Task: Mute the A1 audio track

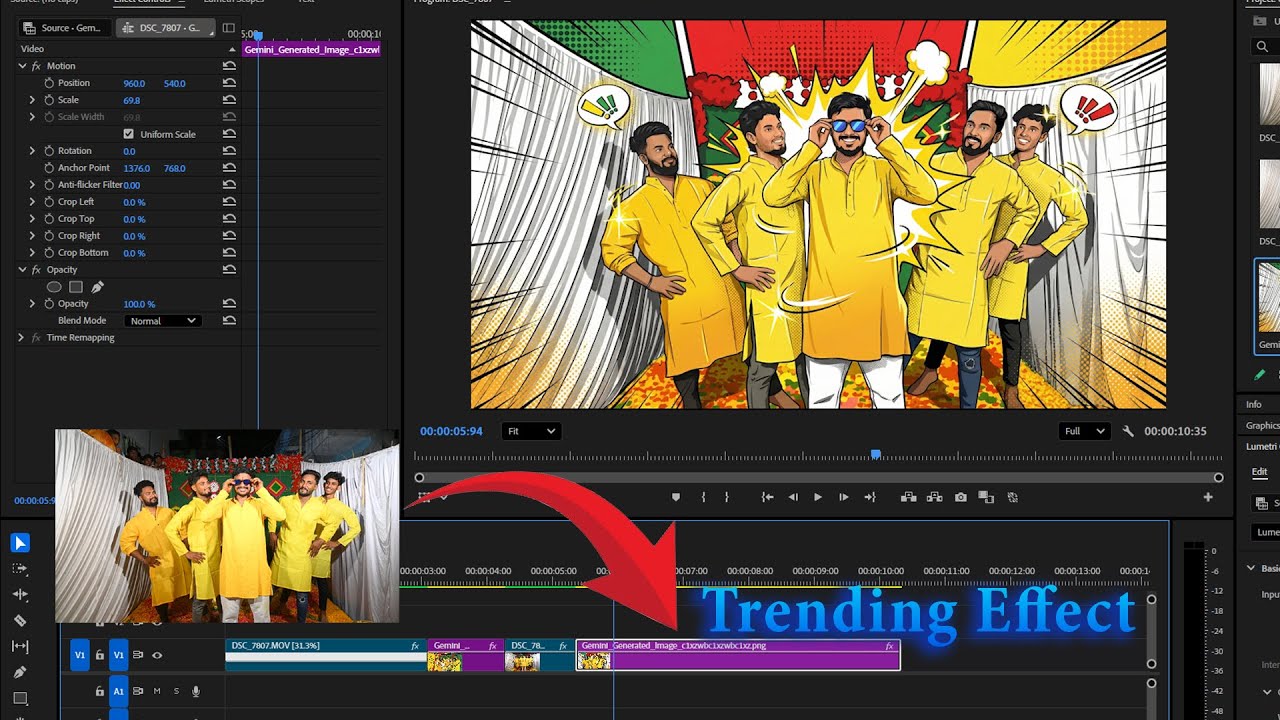Action: point(157,691)
